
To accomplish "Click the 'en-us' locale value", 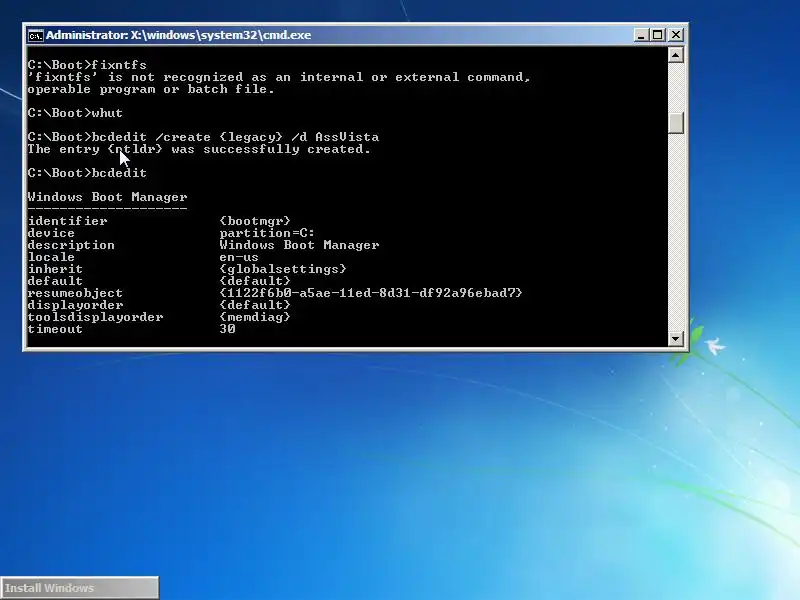I will (x=239, y=257).
